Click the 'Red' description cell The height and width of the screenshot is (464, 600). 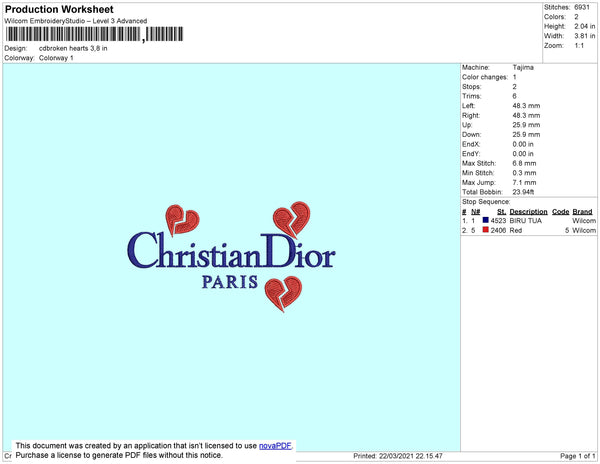(x=516, y=230)
